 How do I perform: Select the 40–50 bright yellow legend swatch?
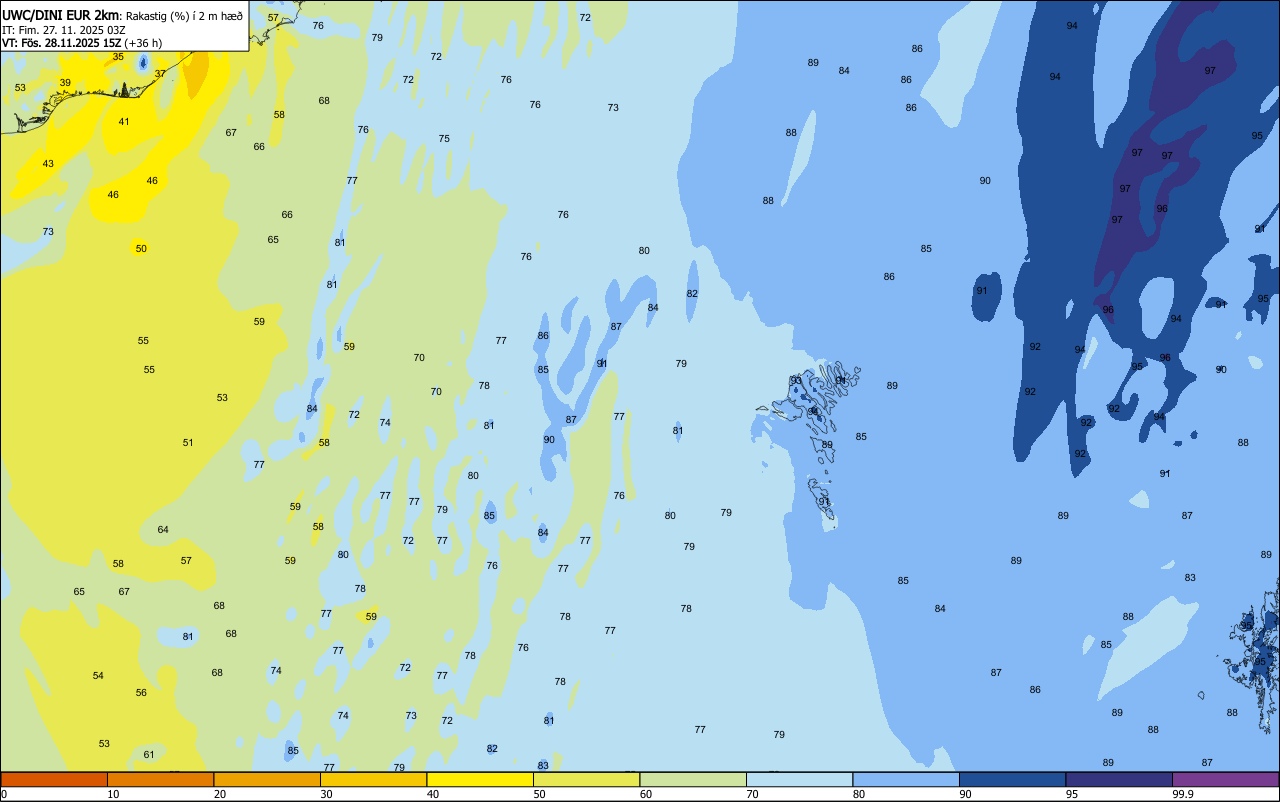tap(480, 779)
